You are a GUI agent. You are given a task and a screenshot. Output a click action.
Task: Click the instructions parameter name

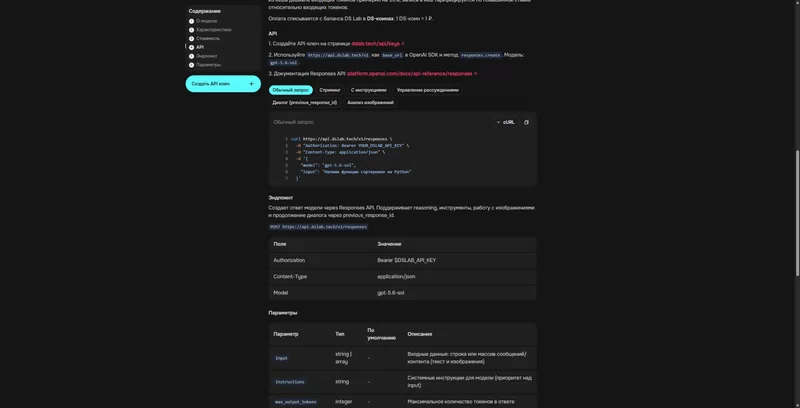(290, 381)
